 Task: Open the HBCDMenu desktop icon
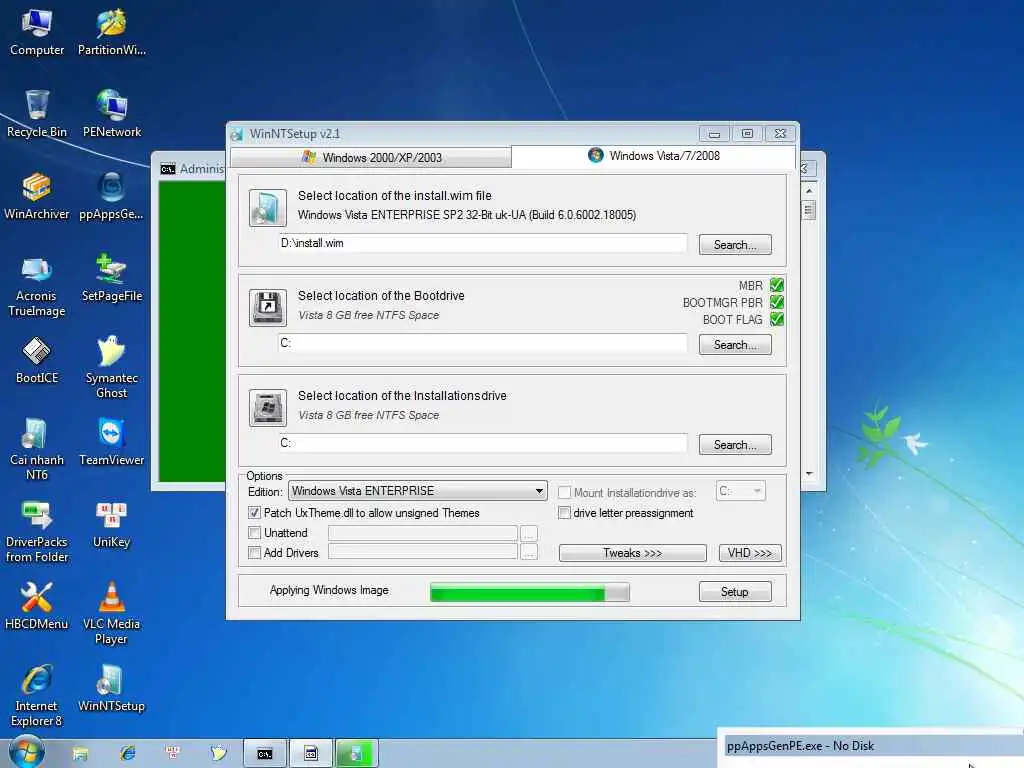37,607
